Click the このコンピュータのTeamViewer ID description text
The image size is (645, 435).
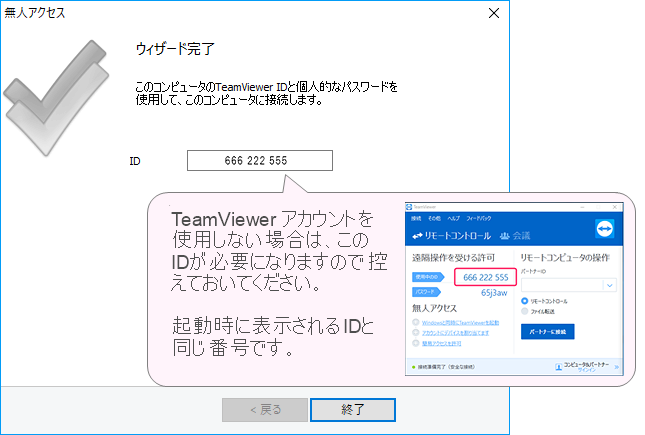point(267,93)
